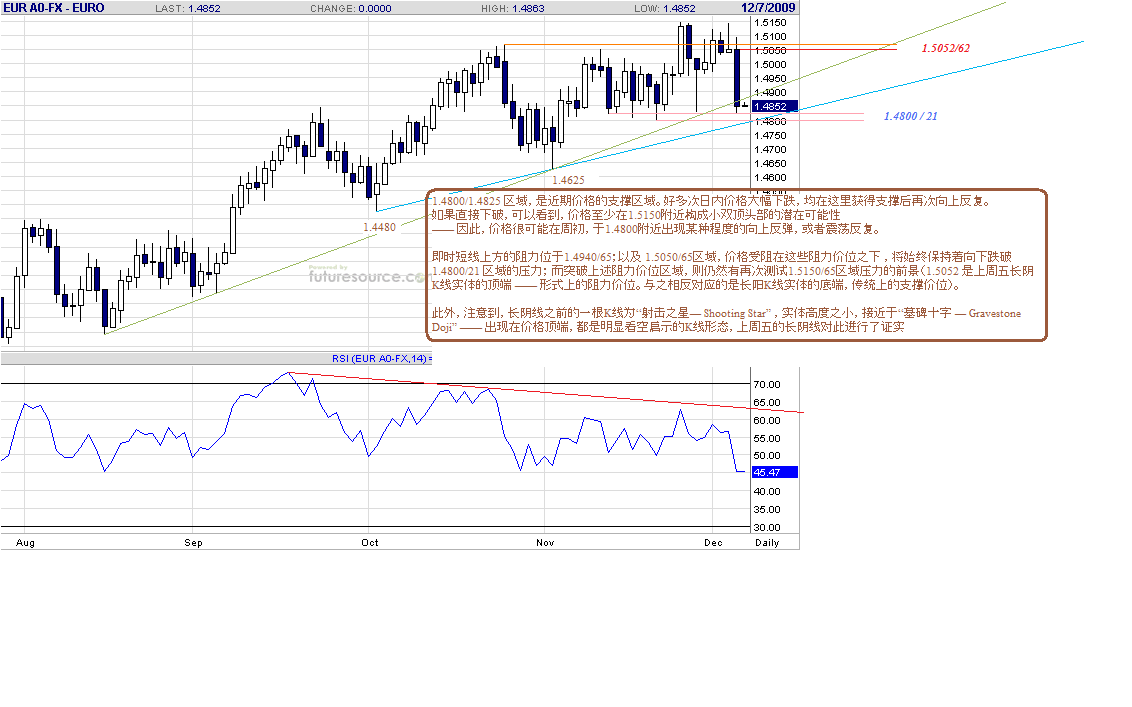Viewport: 1132px width, 707px height.
Task: Click the 60.00 RSI axis label
Action: point(767,421)
